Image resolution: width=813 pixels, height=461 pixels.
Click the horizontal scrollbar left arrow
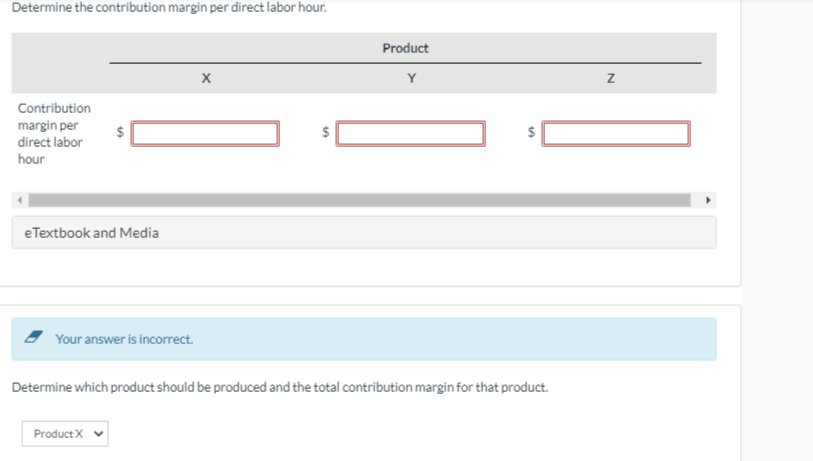[x=20, y=200]
